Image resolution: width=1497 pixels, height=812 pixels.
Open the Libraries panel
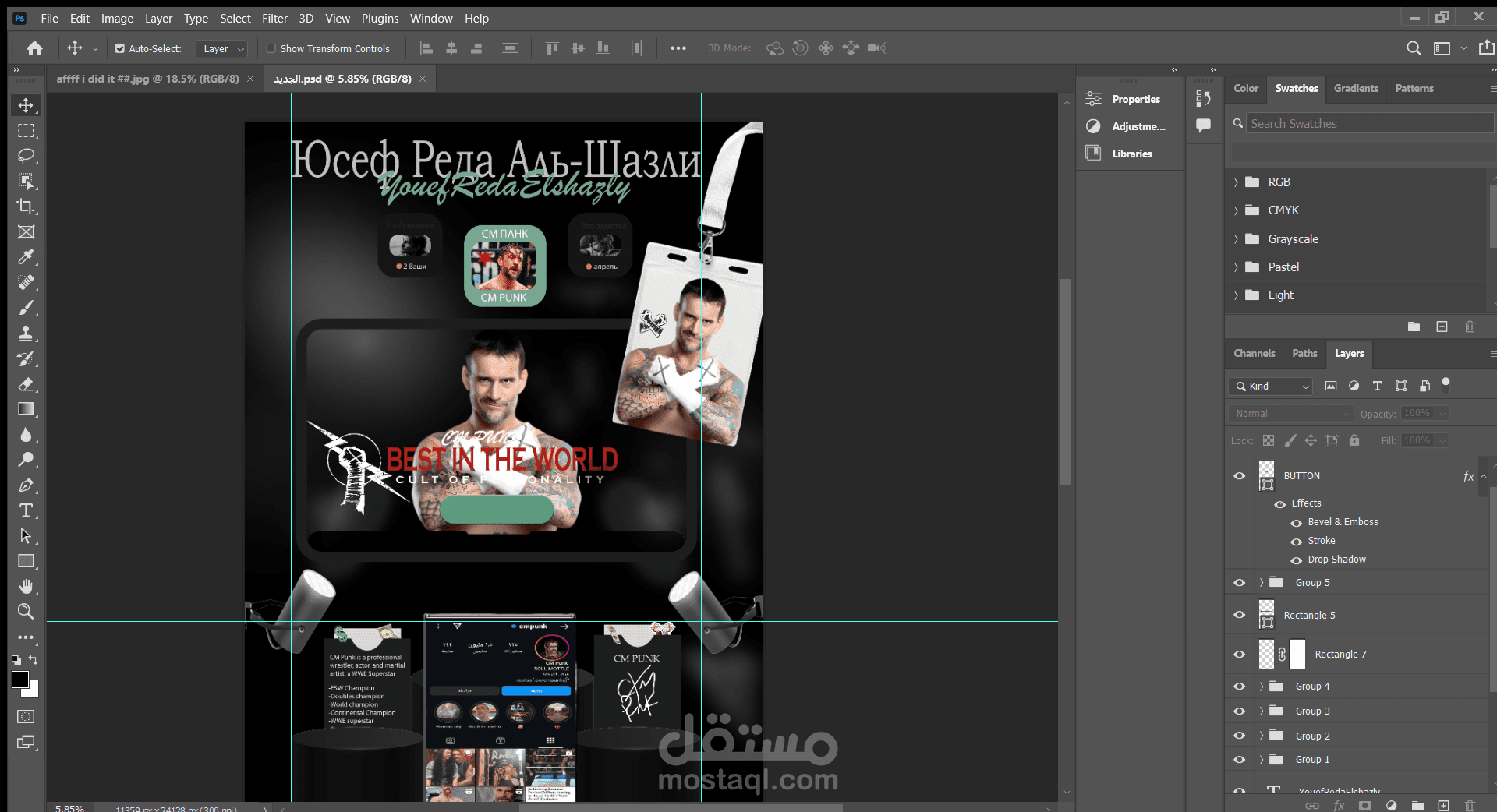(x=1129, y=154)
